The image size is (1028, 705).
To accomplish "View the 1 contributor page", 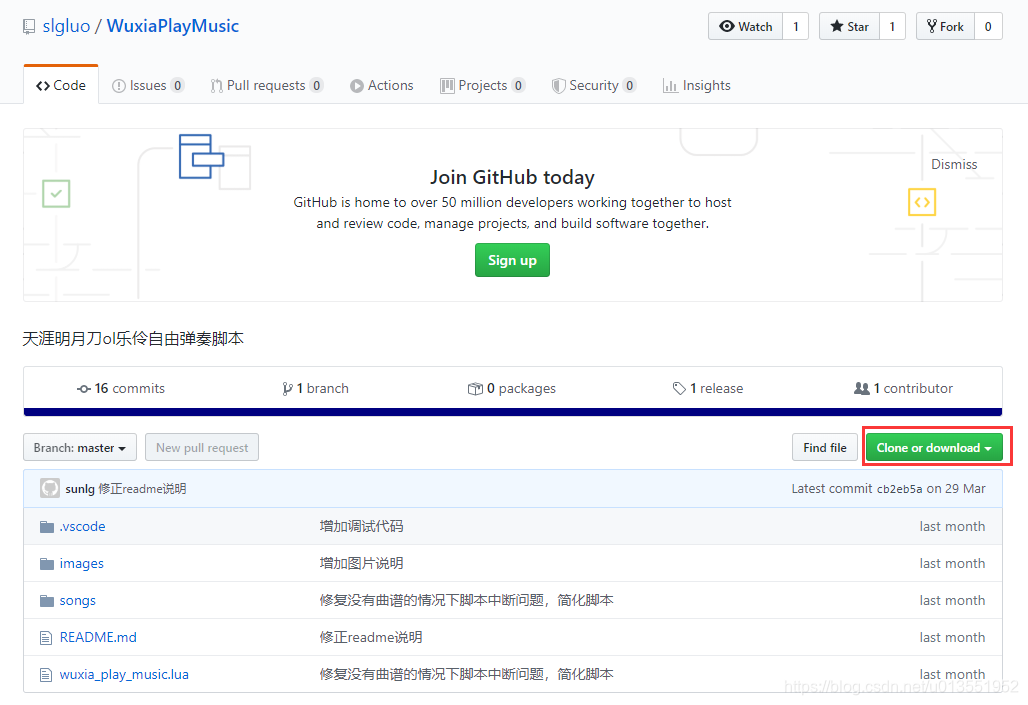I will coord(903,388).
